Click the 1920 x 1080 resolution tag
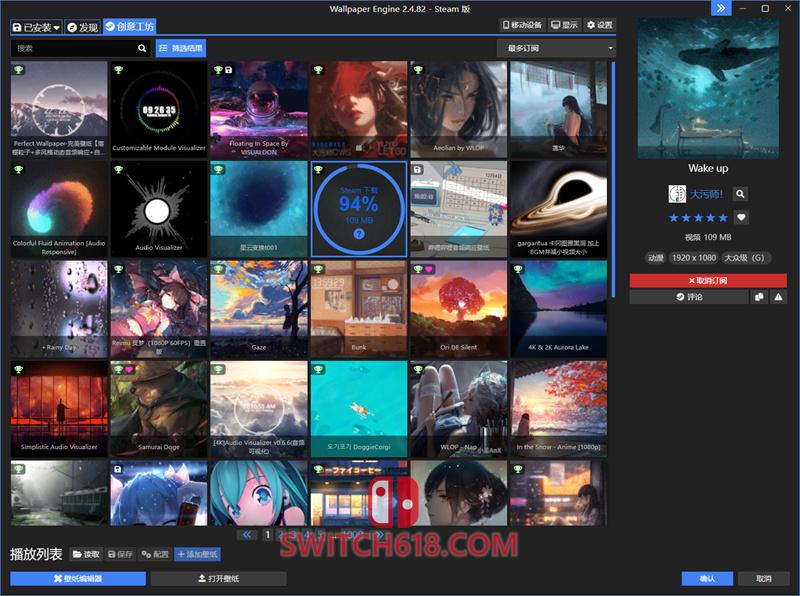800x596 pixels. point(694,258)
